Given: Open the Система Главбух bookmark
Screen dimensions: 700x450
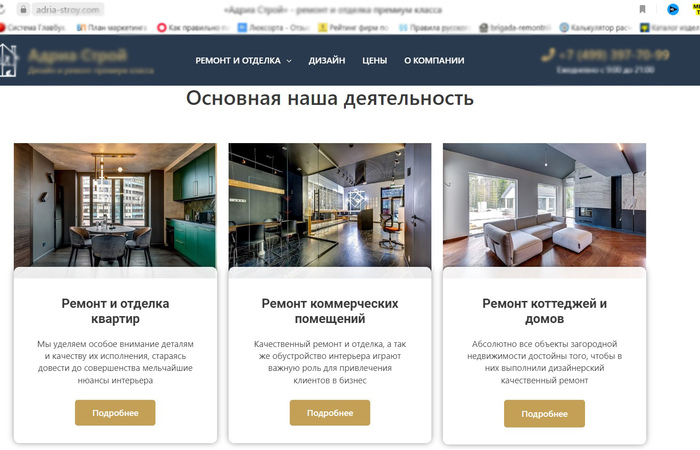Looking at the screenshot, I should click(x=32, y=28).
